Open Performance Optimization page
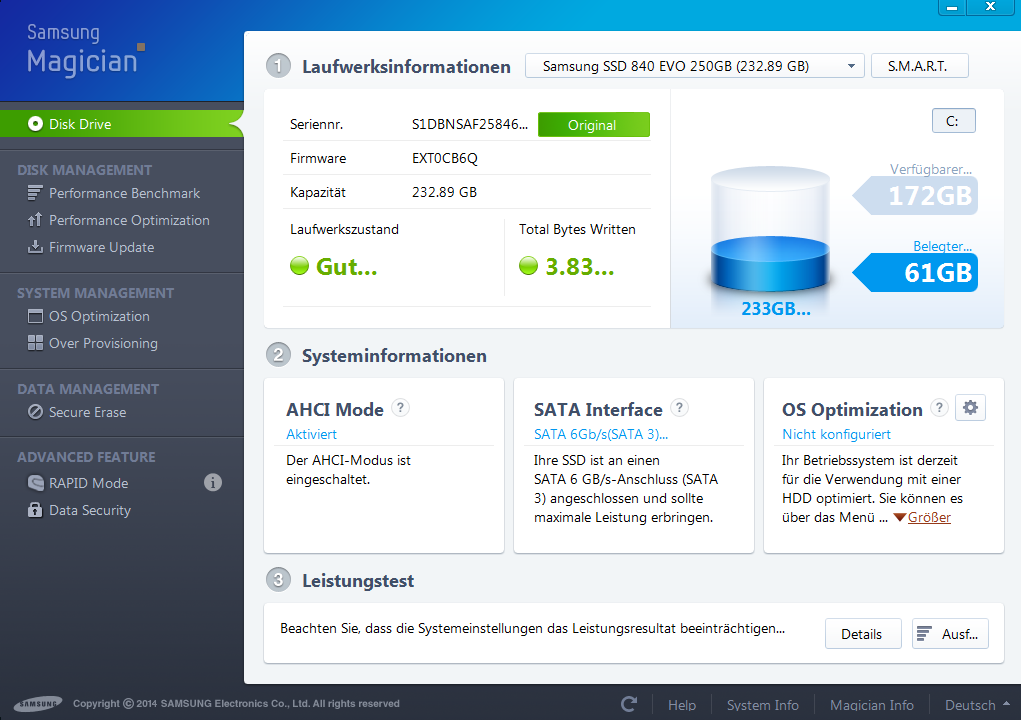The width and height of the screenshot is (1021, 720). click(x=129, y=220)
